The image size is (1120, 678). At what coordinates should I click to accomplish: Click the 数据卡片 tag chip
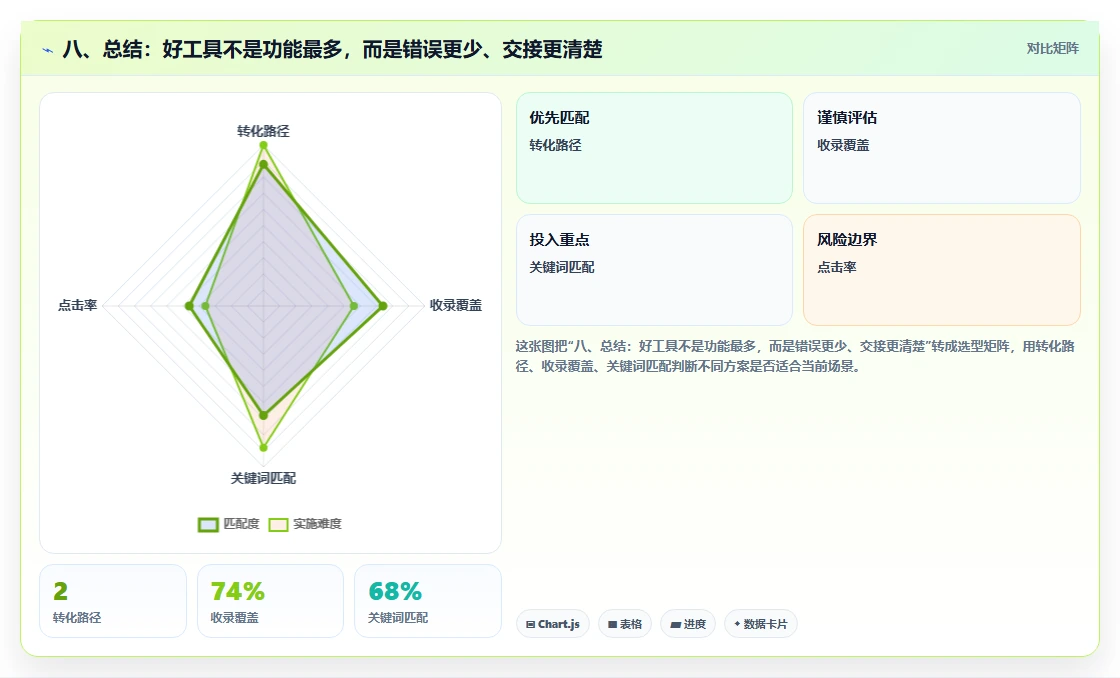click(761, 624)
